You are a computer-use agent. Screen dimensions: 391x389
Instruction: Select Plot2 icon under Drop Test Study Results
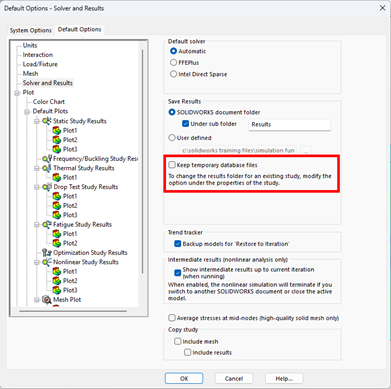click(x=57, y=205)
